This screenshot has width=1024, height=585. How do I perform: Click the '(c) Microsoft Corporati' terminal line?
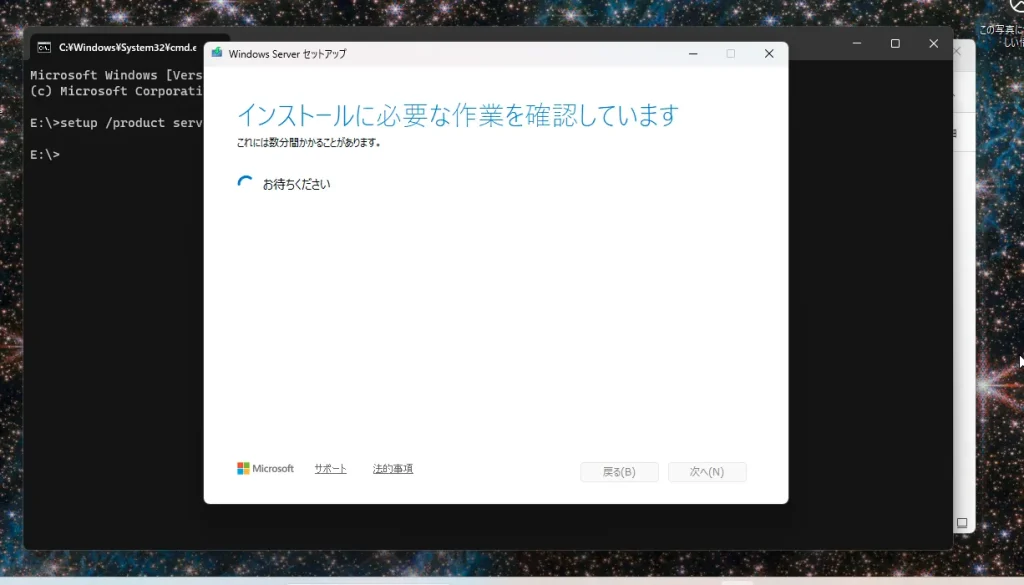tap(116, 91)
